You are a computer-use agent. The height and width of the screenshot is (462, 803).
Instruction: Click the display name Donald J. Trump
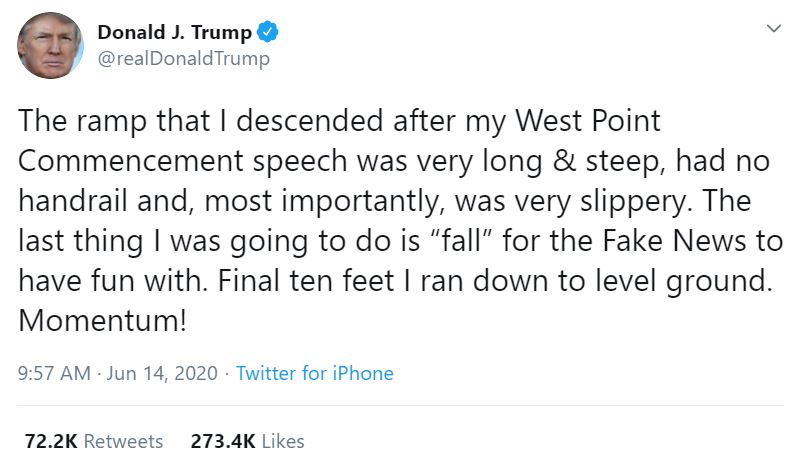pyautogui.click(x=175, y=32)
